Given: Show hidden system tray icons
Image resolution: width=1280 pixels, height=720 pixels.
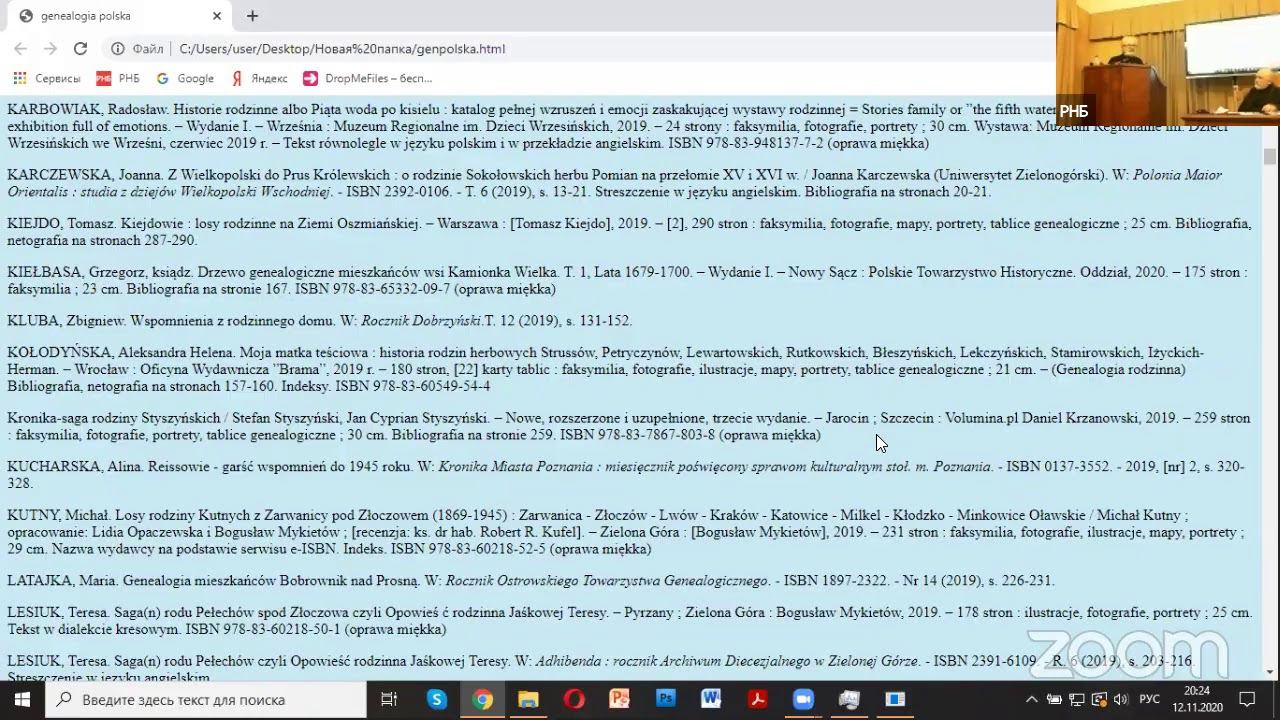Looking at the screenshot, I should pyautogui.click(x=1032, y=699).
